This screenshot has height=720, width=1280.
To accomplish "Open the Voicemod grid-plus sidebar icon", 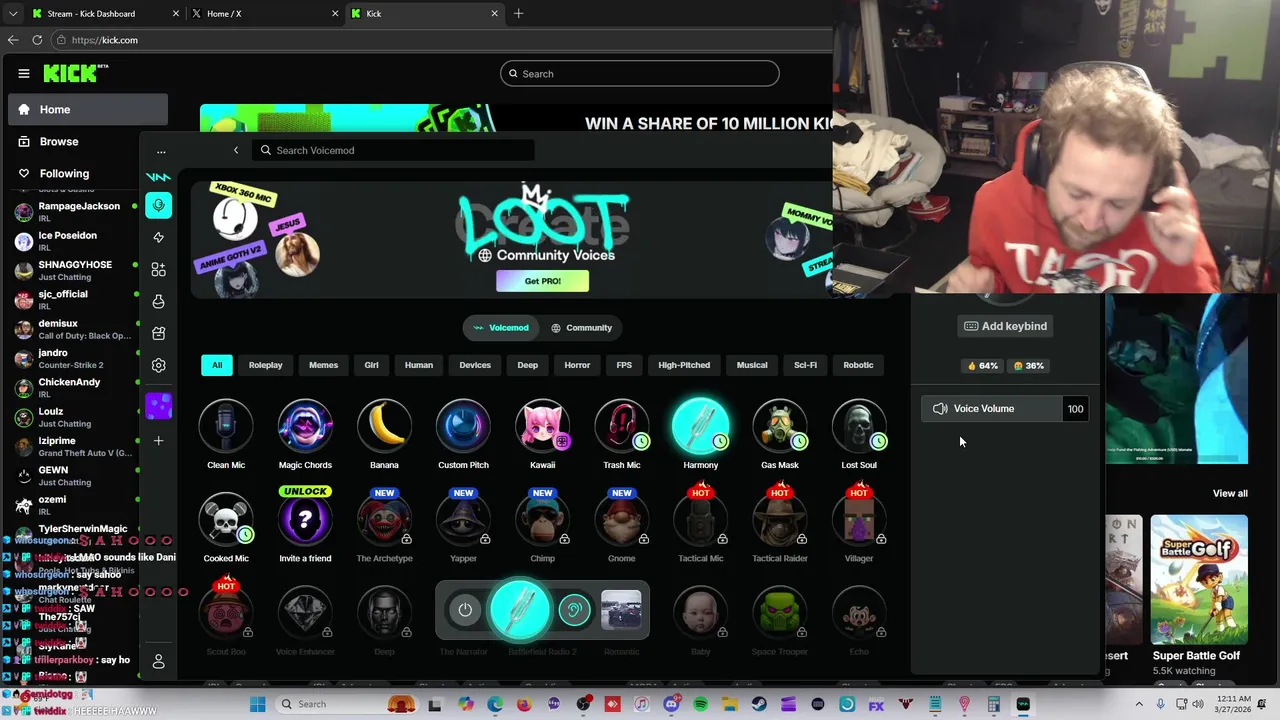I will point(158,269).
